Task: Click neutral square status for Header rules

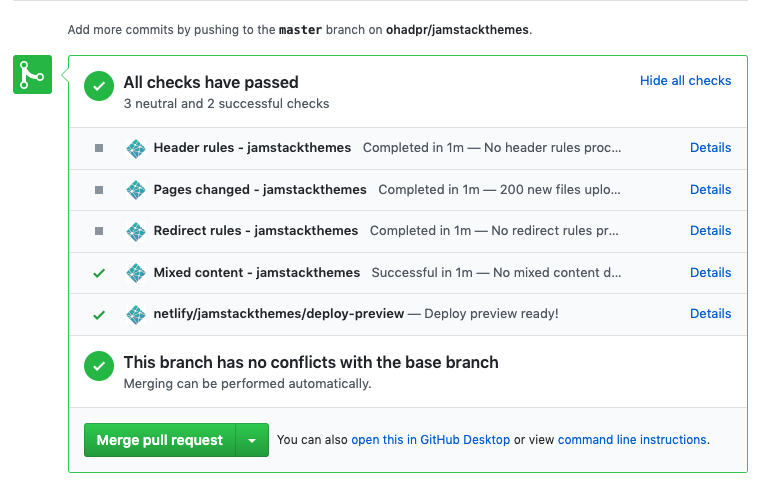Action: click(98, 148)
